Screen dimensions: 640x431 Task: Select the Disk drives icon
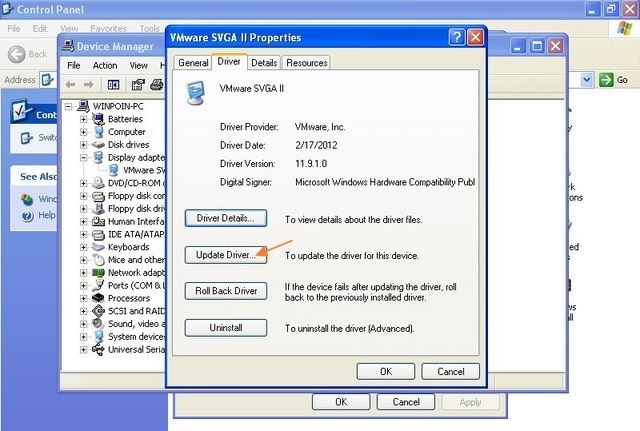[98, 144]
